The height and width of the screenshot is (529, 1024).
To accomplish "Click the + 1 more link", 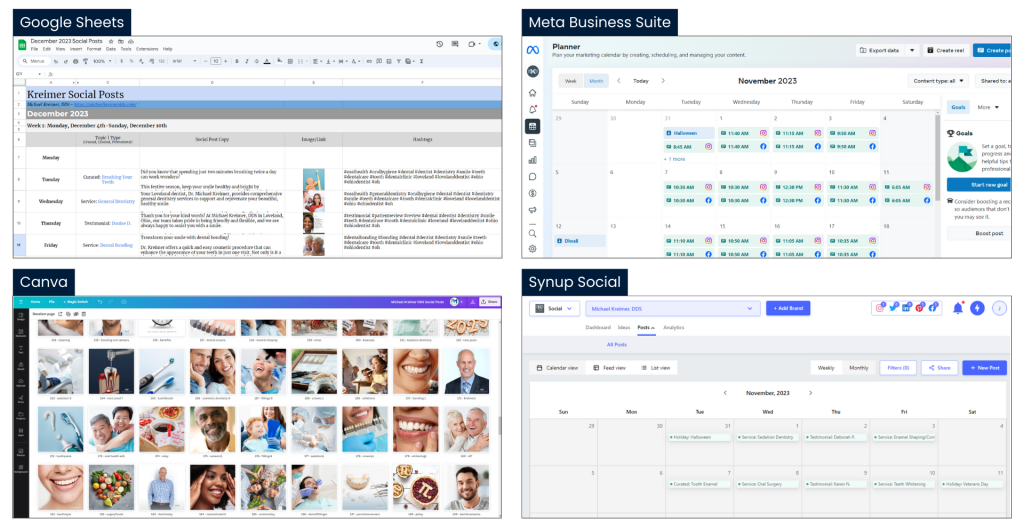I will tap(675, 159).
